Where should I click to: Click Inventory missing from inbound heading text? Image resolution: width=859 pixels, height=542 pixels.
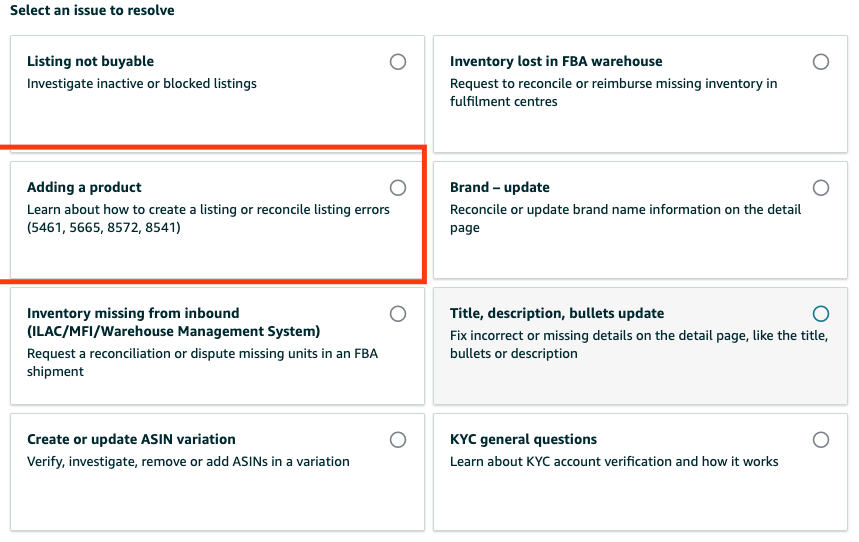[x=173, y=322]
